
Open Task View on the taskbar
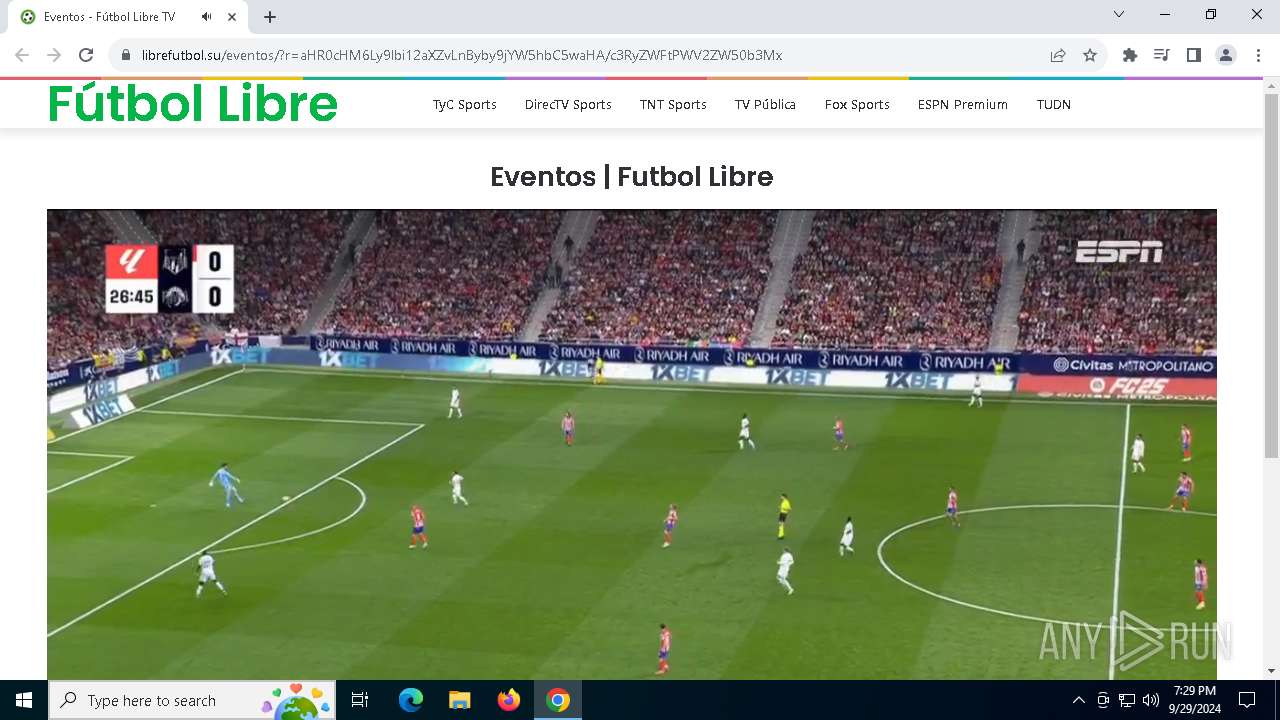pyautogui.click(x=360, y=700)
